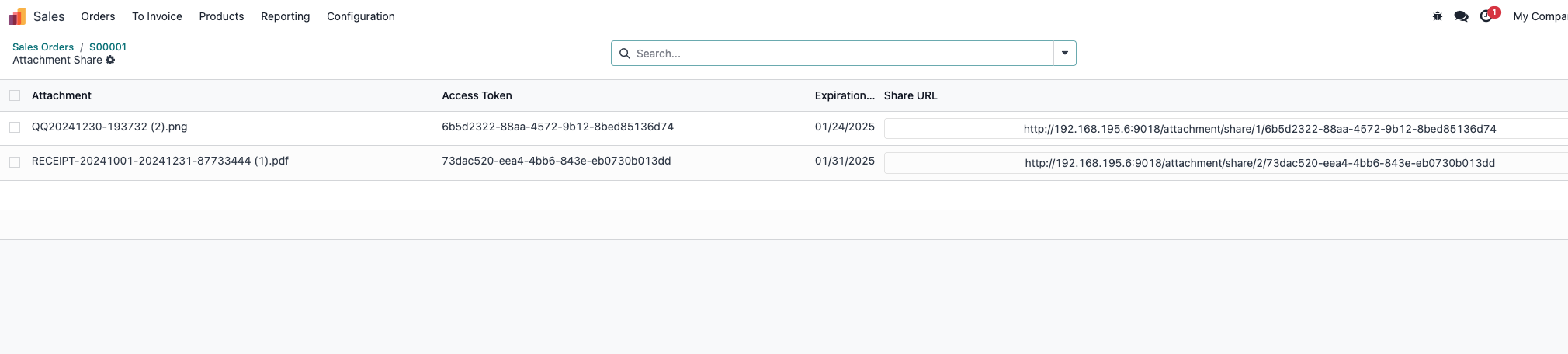Click the share URL field ending 8bed85136d74
Image resolution: width=1568 pixels, height=354 pixels.
click(1226, 129)
